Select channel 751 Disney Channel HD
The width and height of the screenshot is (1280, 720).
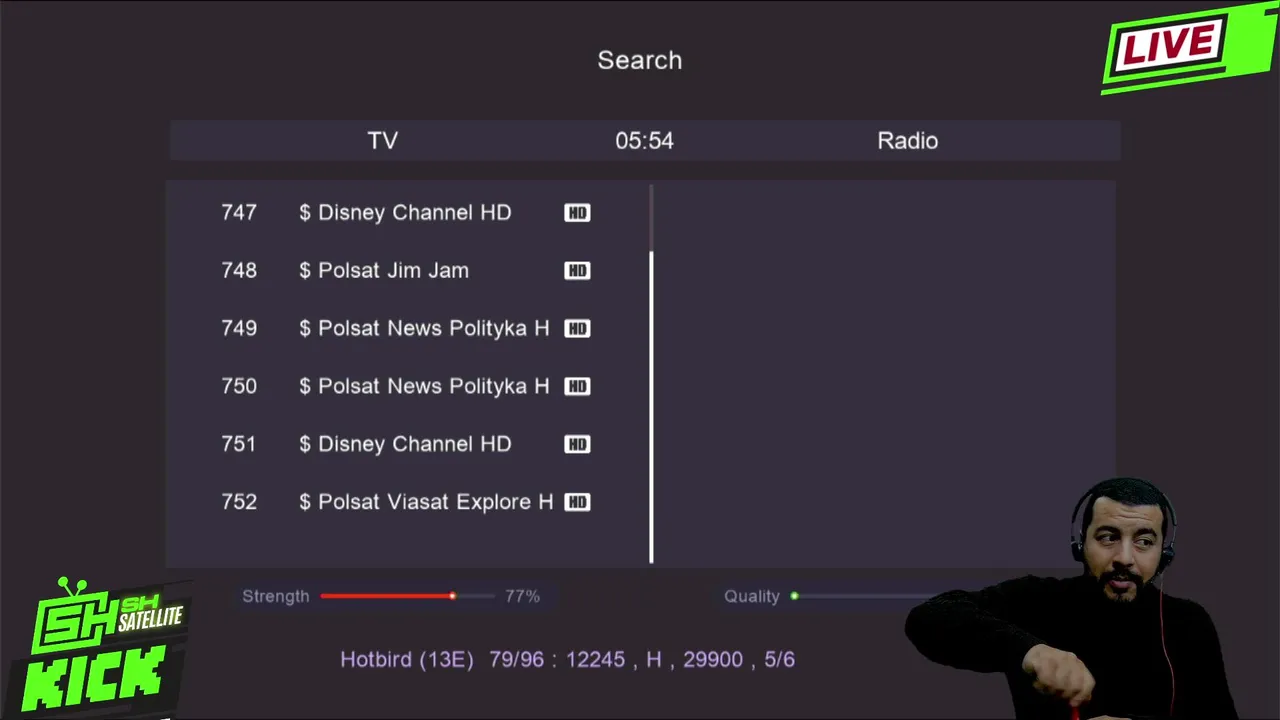pos(407,445)
